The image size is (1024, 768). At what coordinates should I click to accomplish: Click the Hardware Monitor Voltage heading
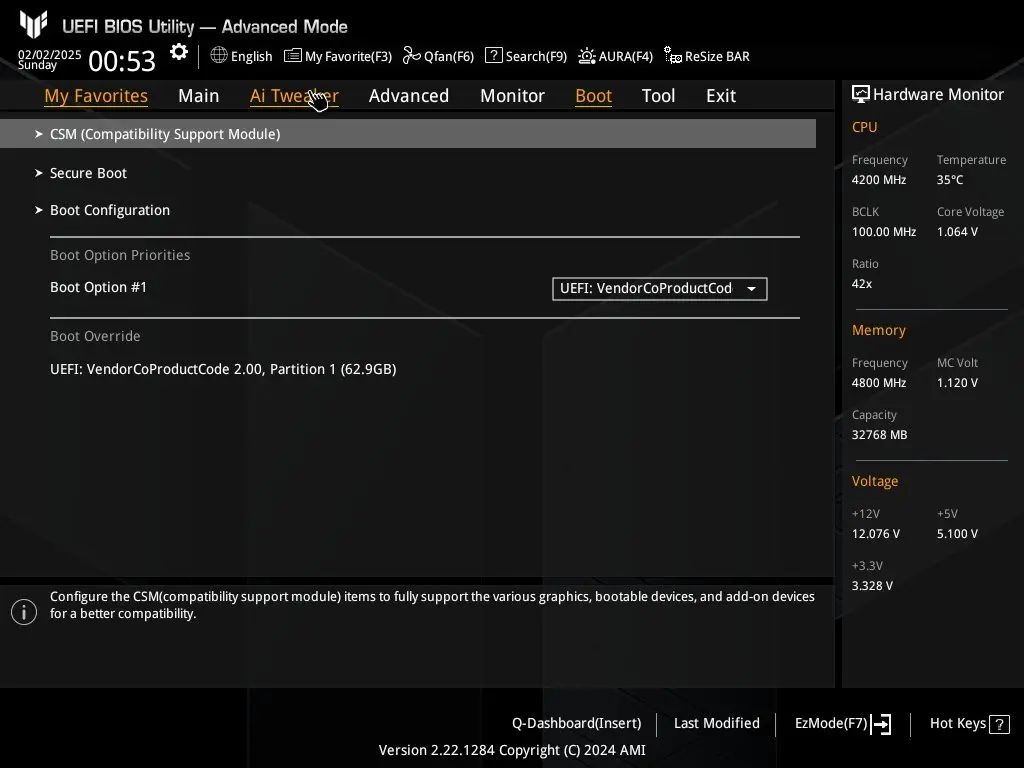click(875, 481)
